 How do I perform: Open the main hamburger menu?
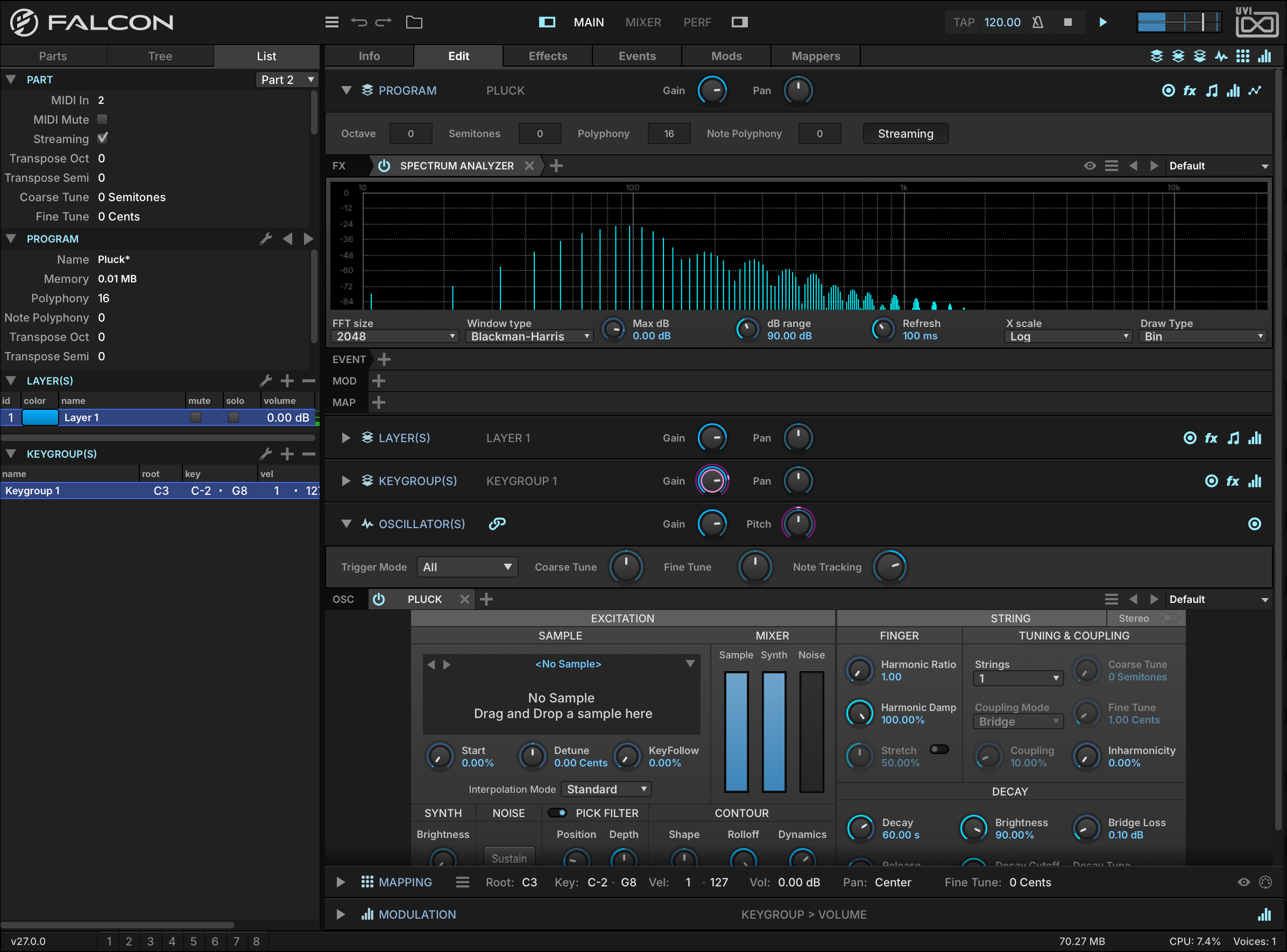pyautogui.click(x=331, y=22)
